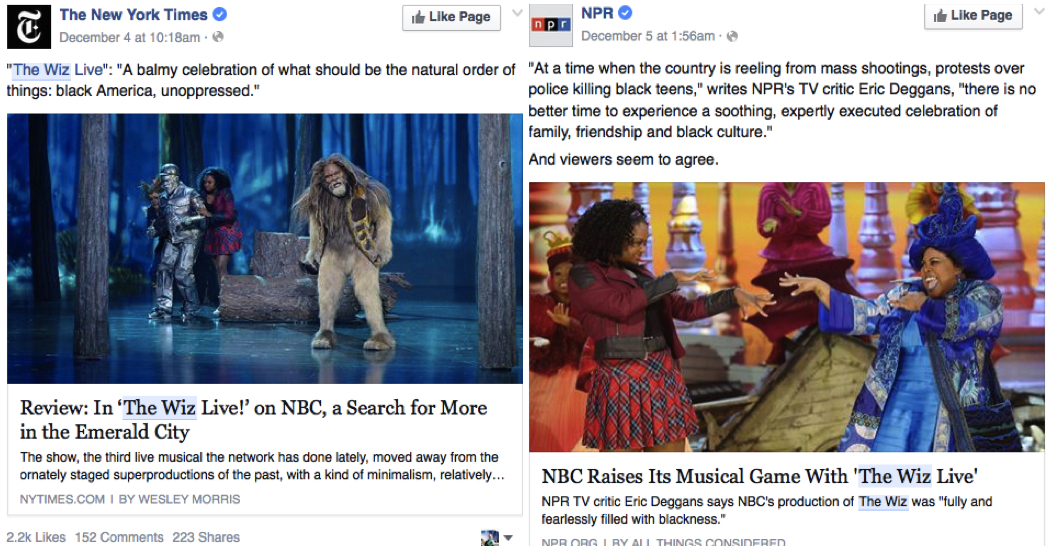1050x550 pixels.
Task: Open the dropdown arrow next to audience icon
Action: [508, 538]
